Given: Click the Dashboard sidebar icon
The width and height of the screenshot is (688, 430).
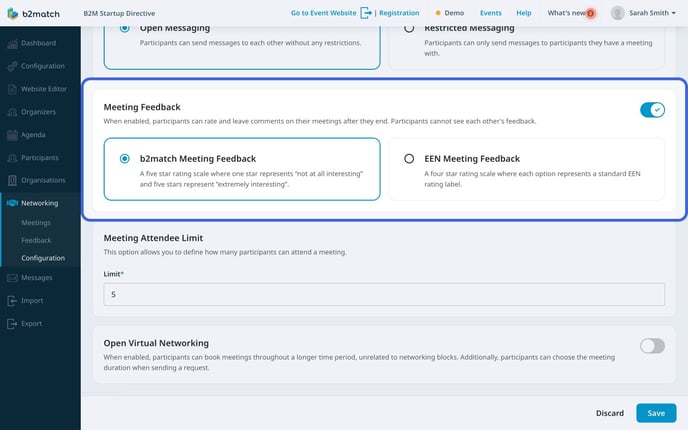Looking at the screenshot, I should [x=12, y=43].
